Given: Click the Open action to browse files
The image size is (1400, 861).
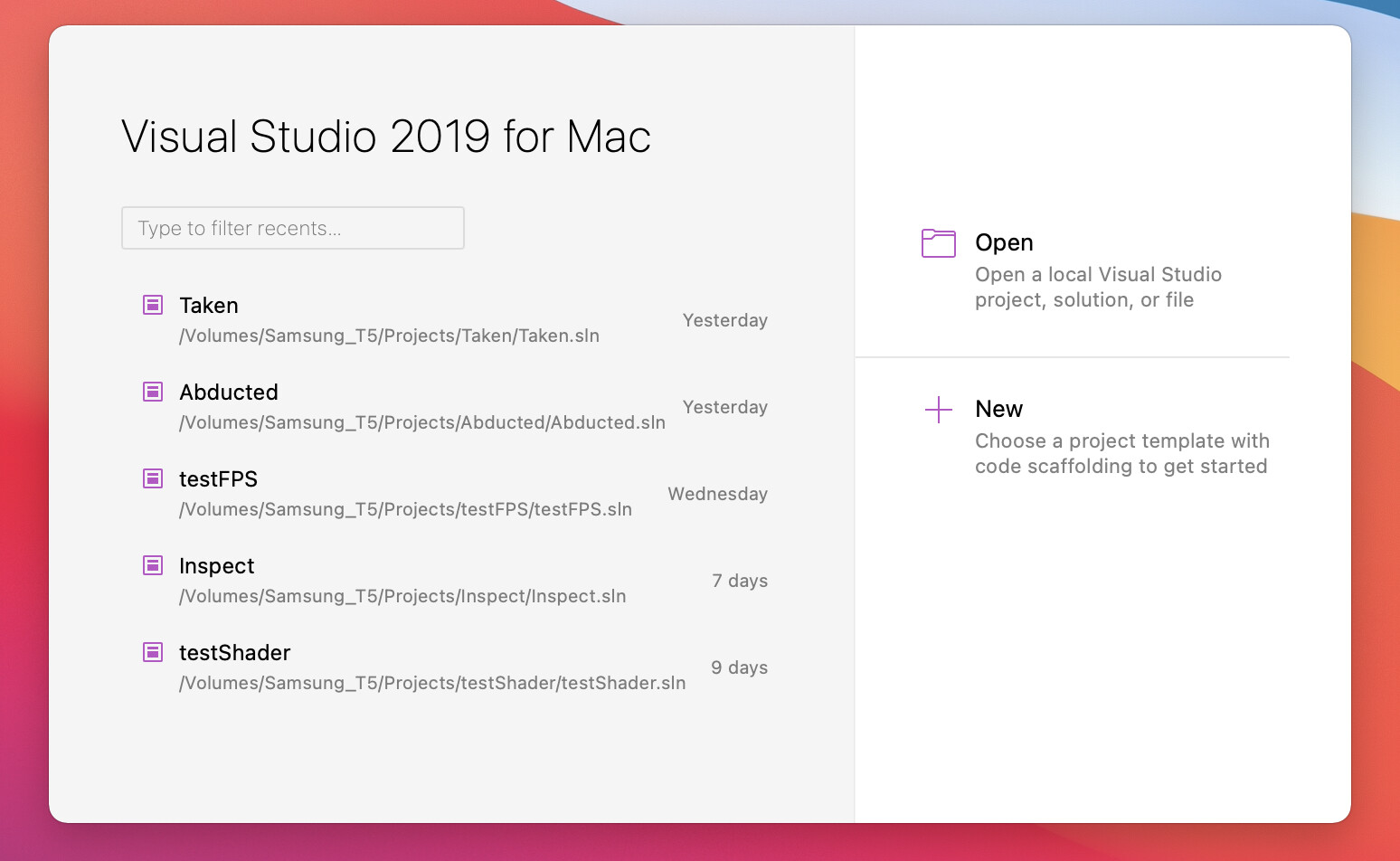Looking at the screenshot, I should click(x=1004, y=242).
